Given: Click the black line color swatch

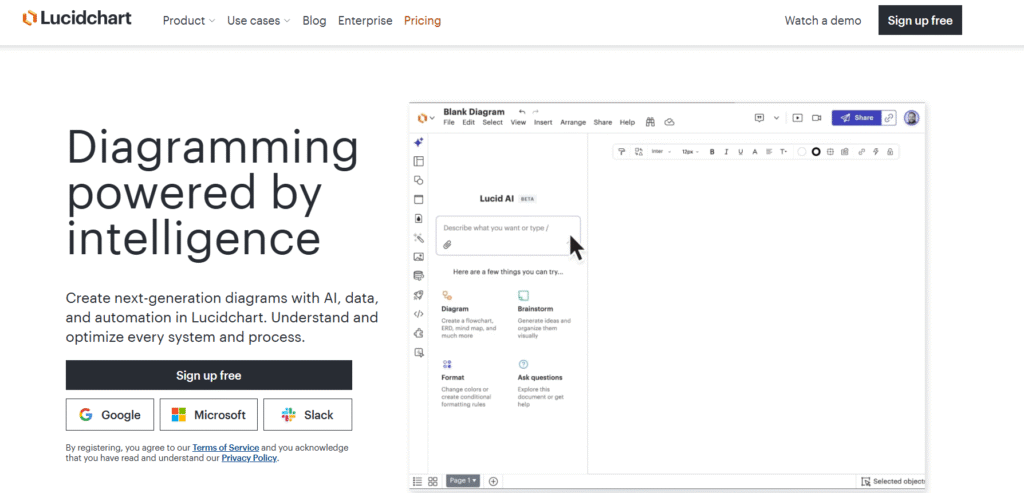Looking at the screenshot, I should (816, 152).
